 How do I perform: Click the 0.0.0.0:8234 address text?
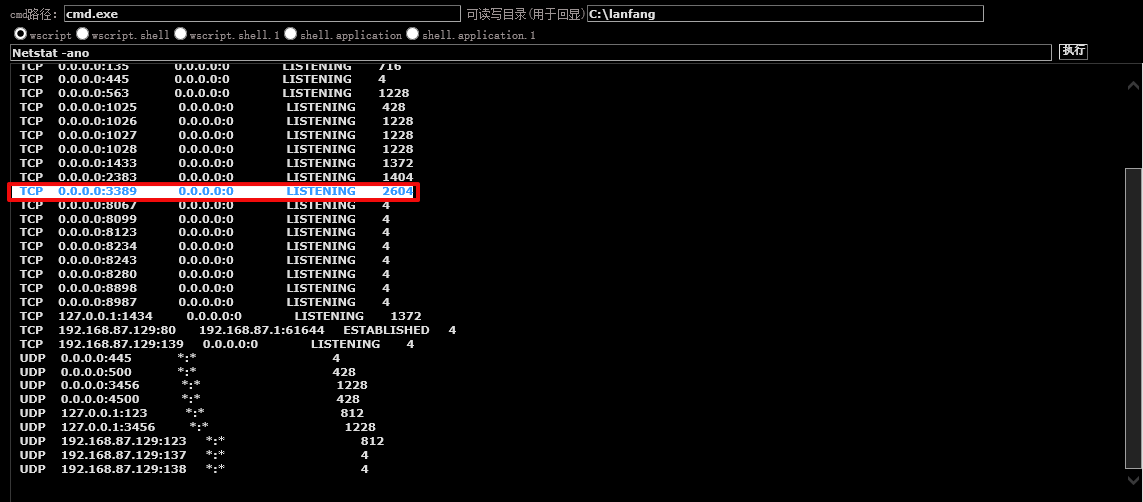[x=98, y=246]
